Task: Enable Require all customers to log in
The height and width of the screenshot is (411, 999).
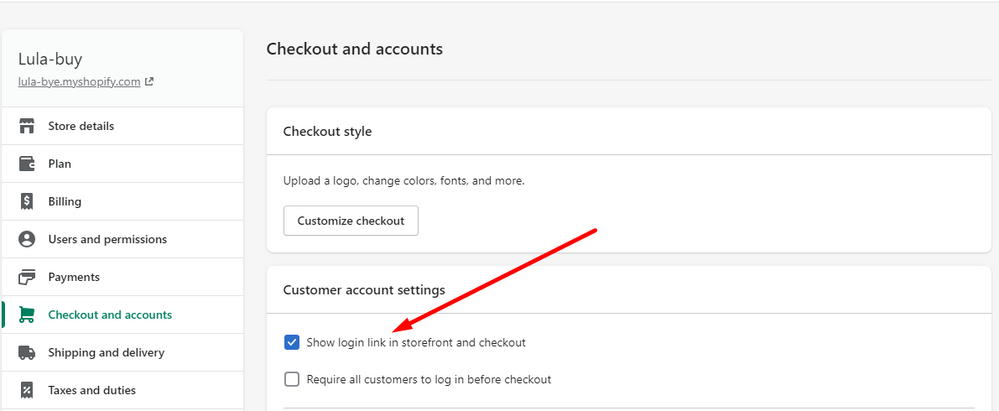Action: click(292, 379)
